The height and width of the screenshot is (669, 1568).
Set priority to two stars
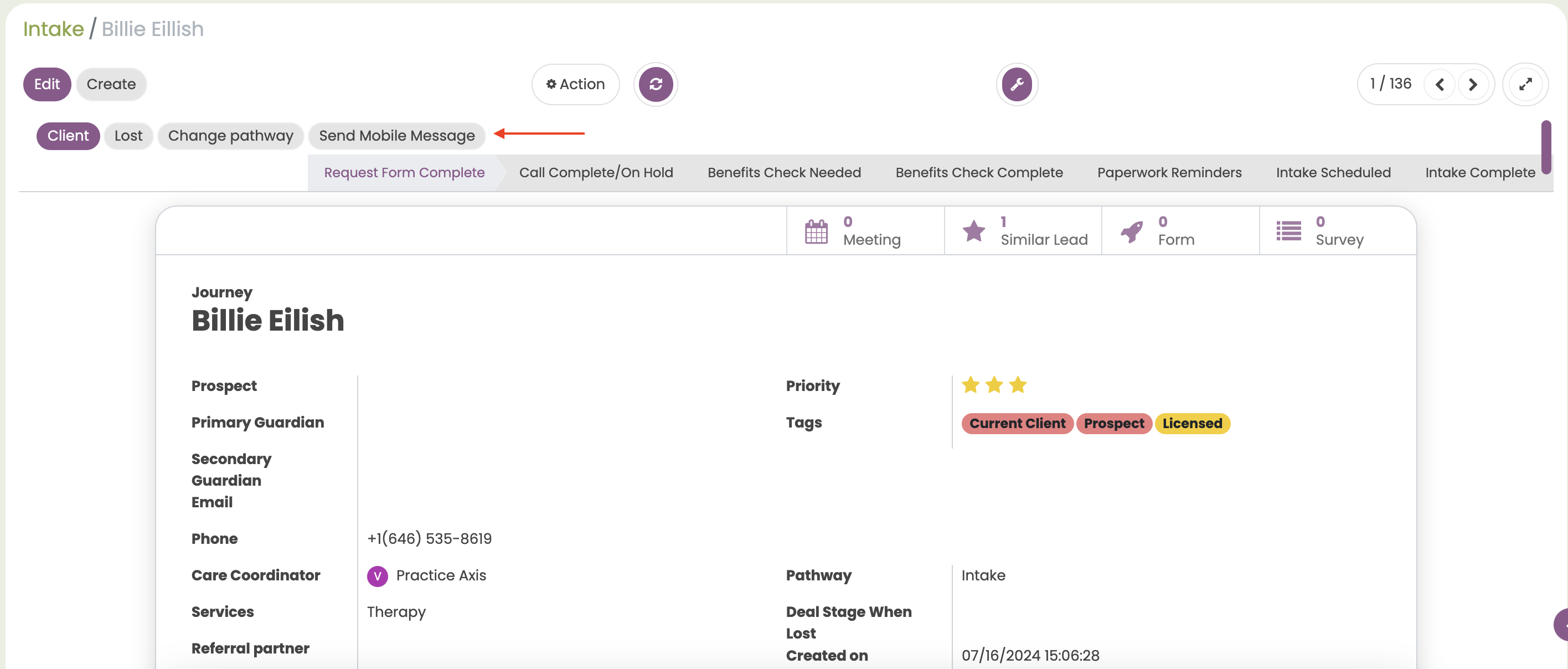click(994, 385)
